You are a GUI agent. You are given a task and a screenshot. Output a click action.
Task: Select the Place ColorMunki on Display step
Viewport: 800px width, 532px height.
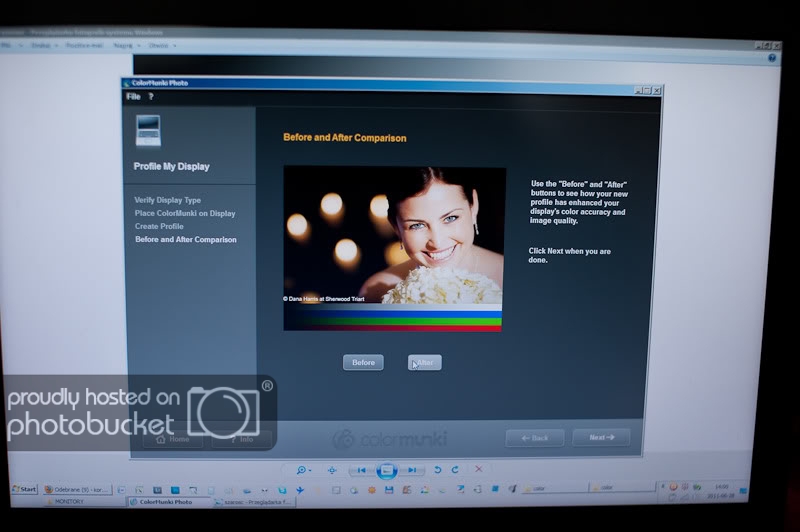[x=185, y=213]
